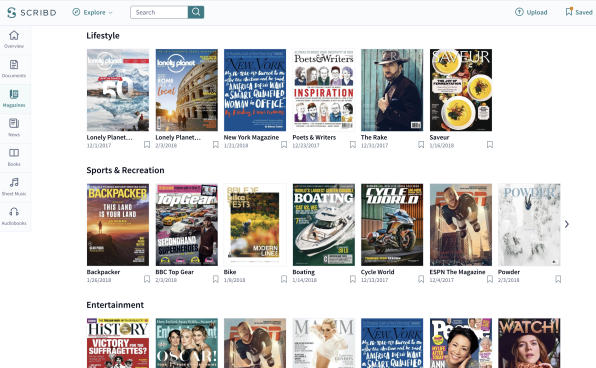Image resolution: width=596 pixels, height=368 pixels.
Task: Open the Poets & Writers Inspiration cover
Action: click(x=324, y=90)
